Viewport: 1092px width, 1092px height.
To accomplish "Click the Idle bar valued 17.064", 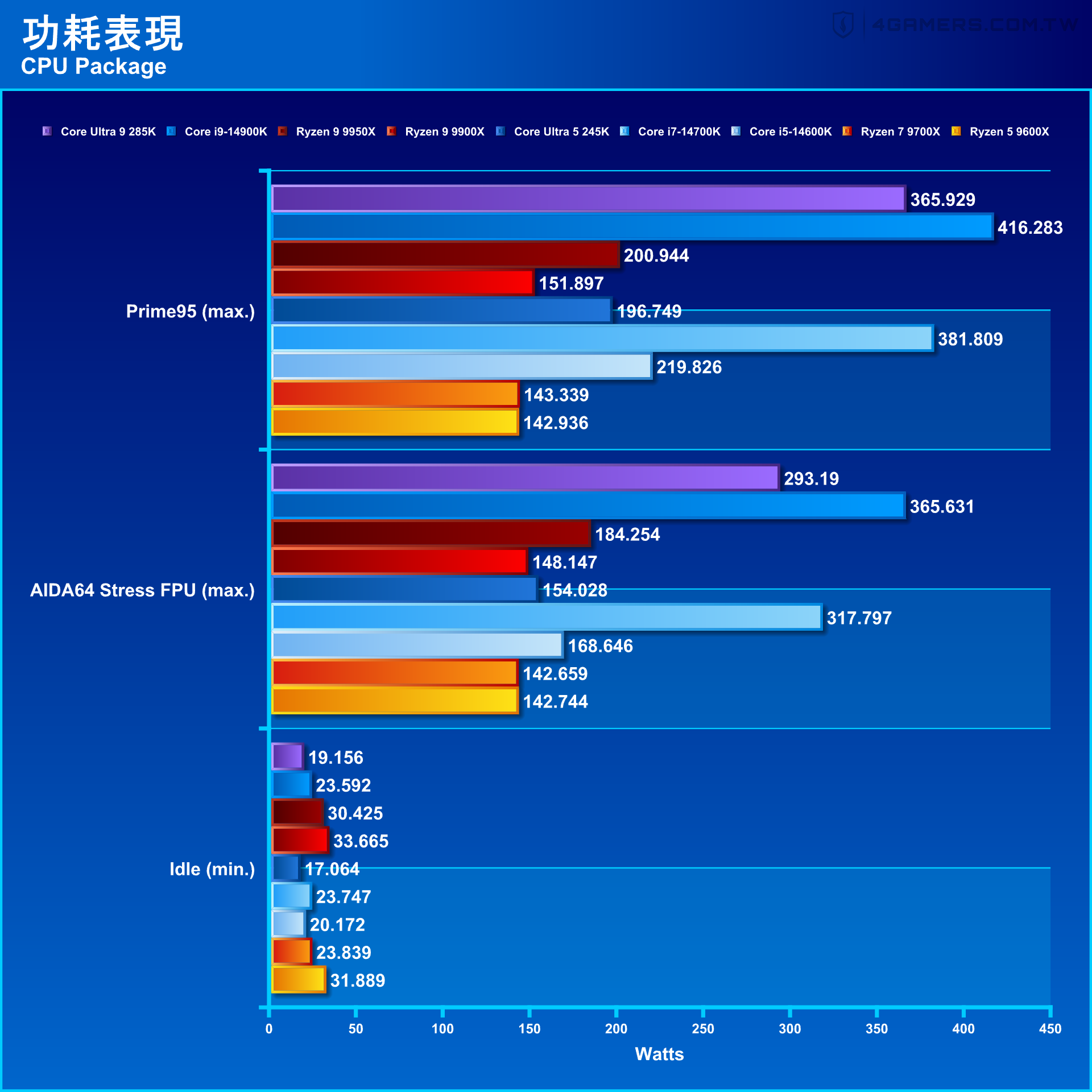I will pyautogui.click(x=286, y=868).
